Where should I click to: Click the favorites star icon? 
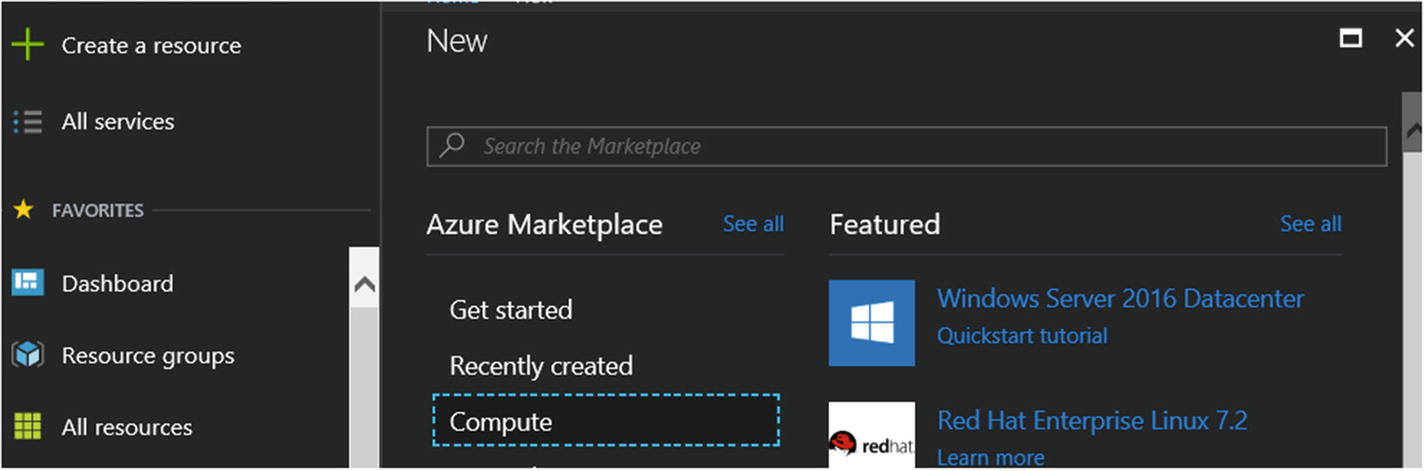click(24, 210)
